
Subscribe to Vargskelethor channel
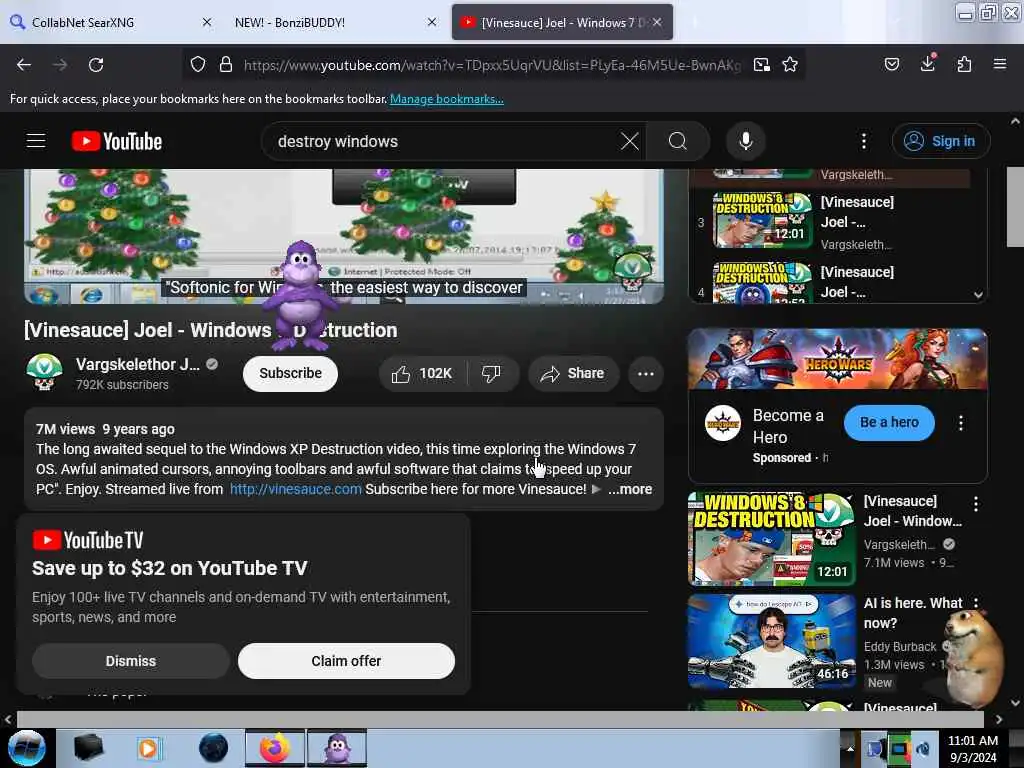coord(290,374)
